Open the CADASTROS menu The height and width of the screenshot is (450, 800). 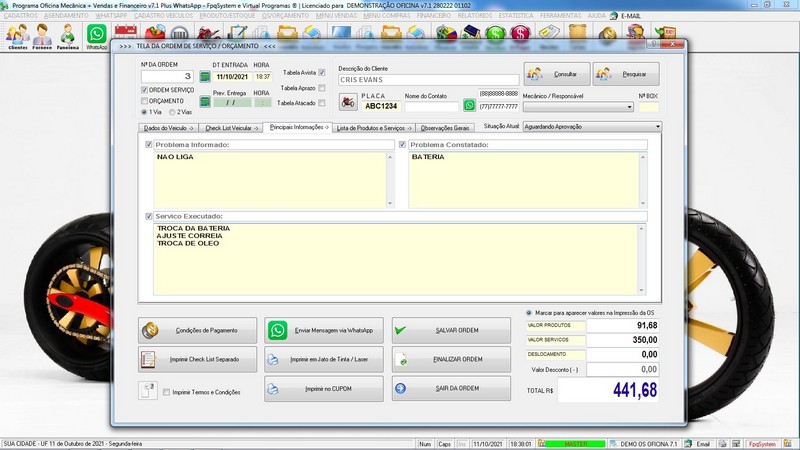point(20,16)
